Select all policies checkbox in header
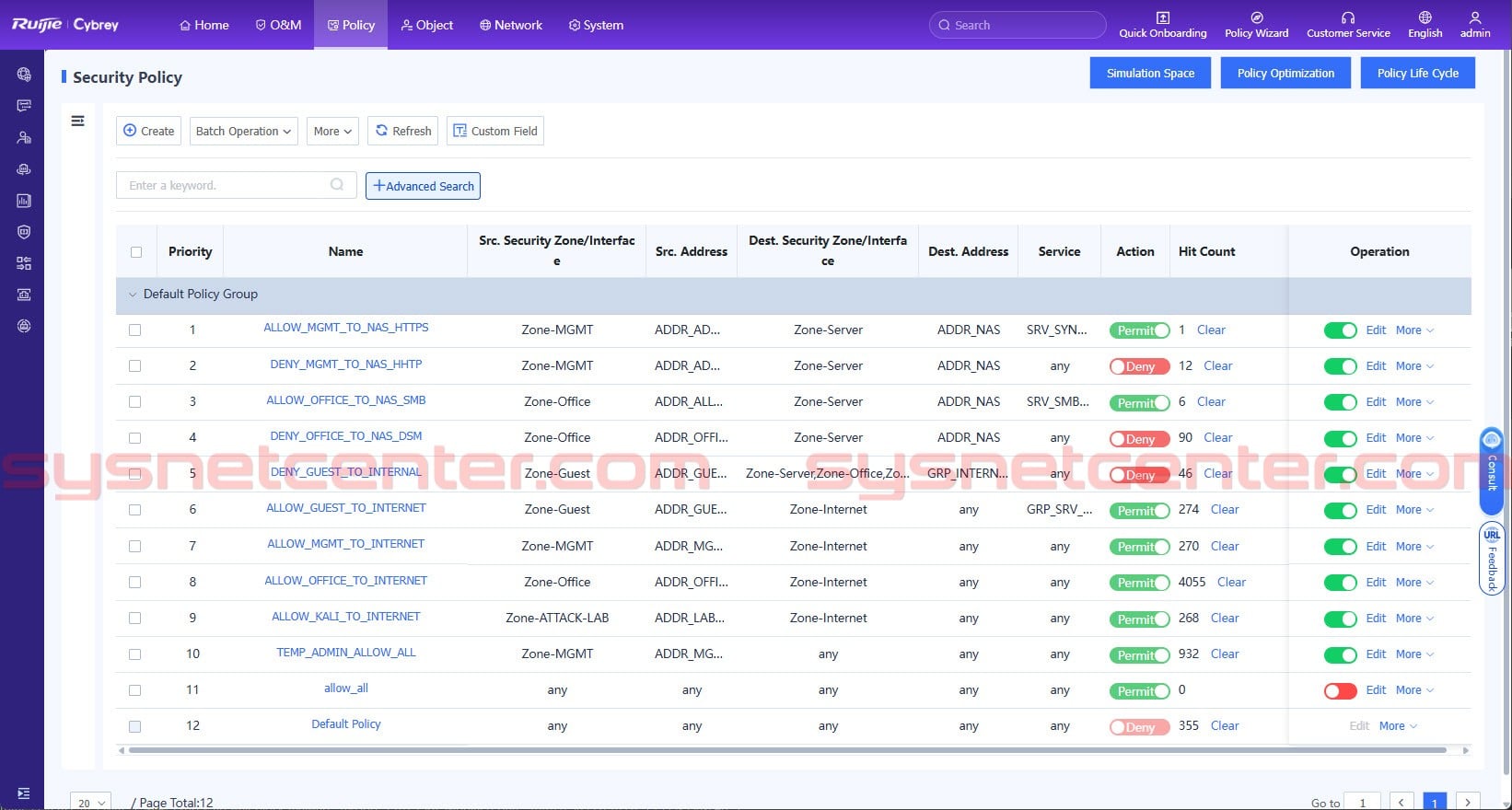Viewport: 1512px width, 810px height. 136,252
